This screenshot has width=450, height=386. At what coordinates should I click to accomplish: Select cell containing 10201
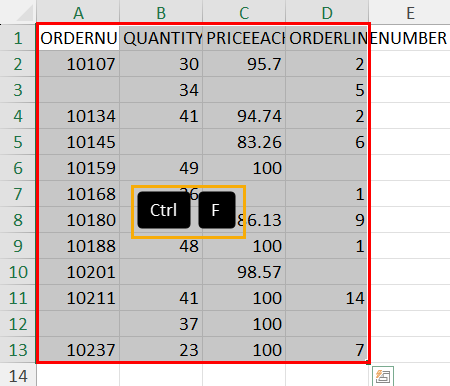tap(79, 272)
